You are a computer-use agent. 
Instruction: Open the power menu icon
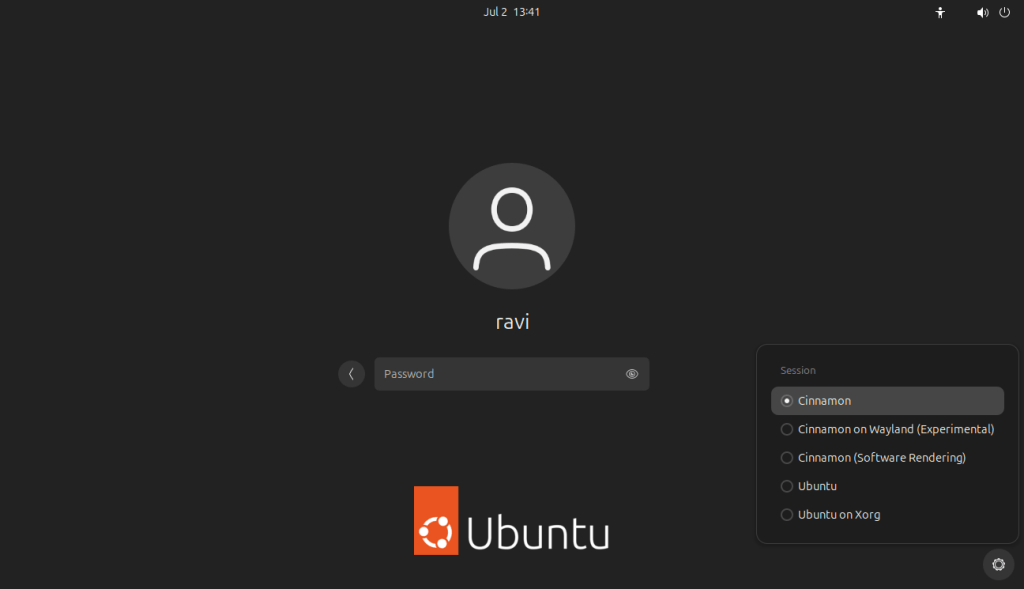click(x=1004, y=12)
